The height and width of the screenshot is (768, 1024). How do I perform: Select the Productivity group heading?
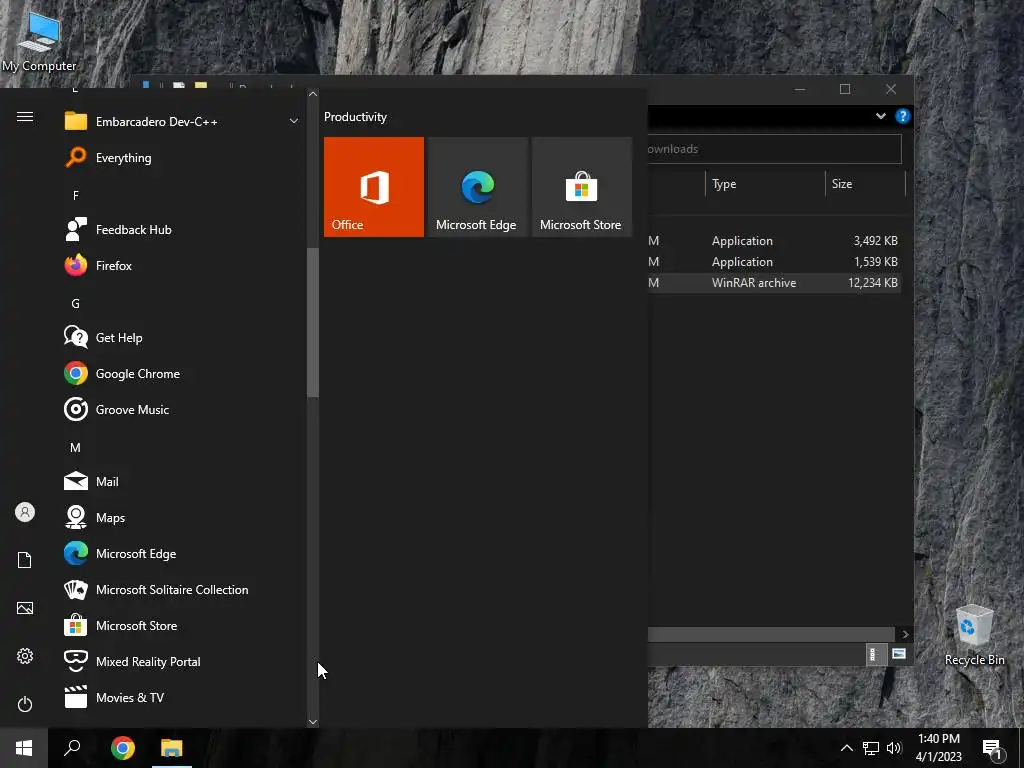pos(355,117)
